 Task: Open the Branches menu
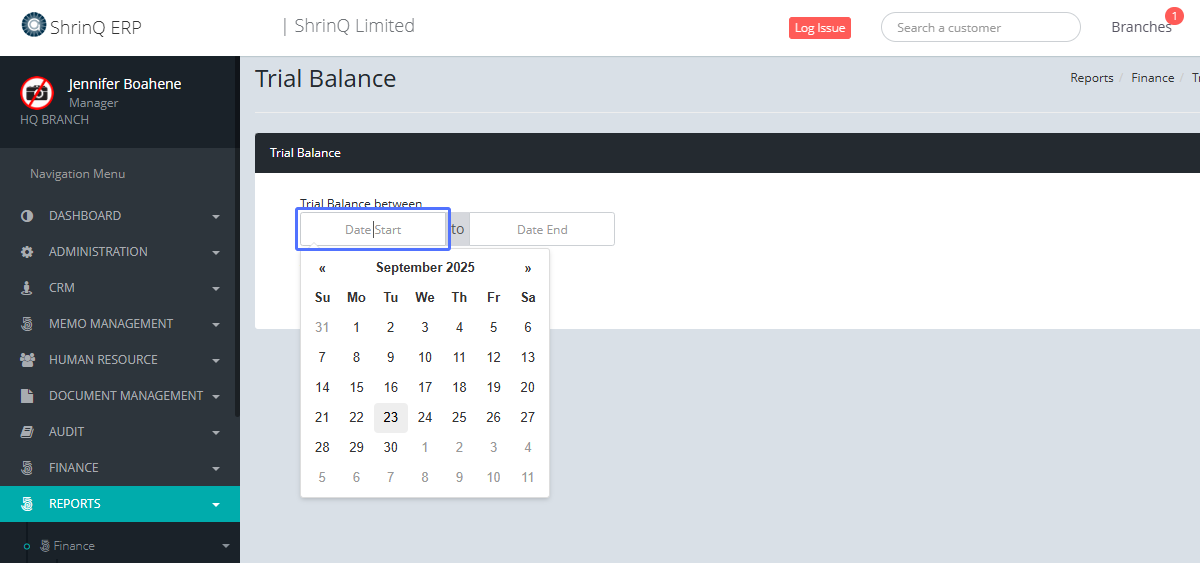[1141, 27]
